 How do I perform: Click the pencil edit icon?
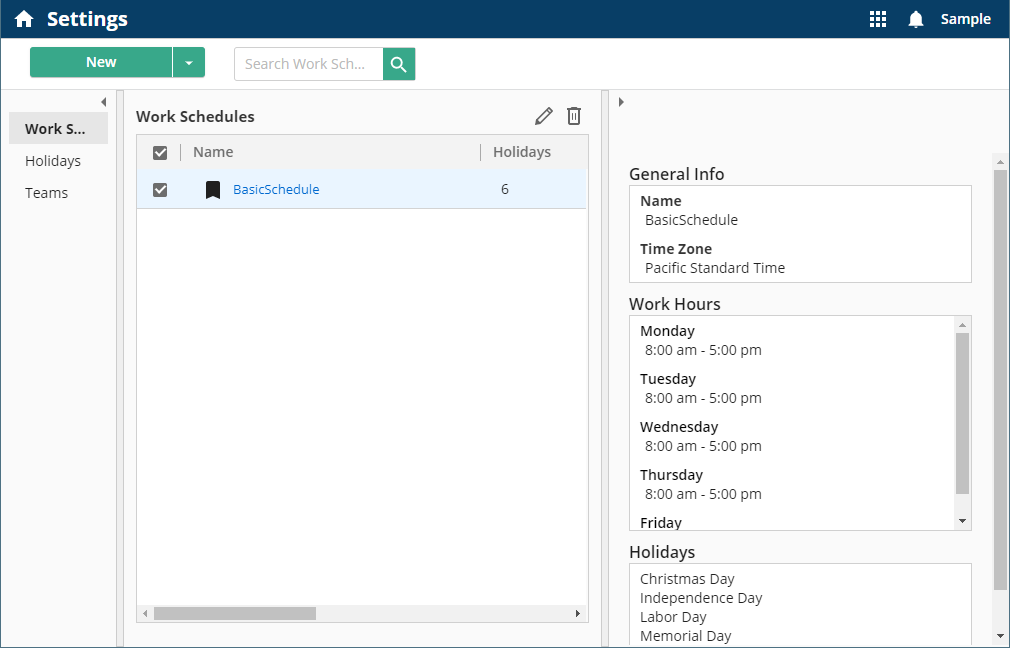pos(543,116)
